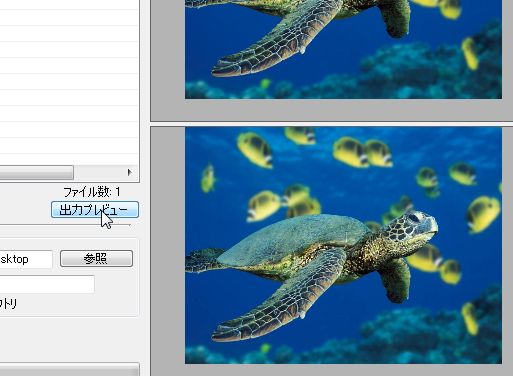Click the label text ending in トリ
Image resolution: width=513 pixels, height=376 pixels.
8,304
